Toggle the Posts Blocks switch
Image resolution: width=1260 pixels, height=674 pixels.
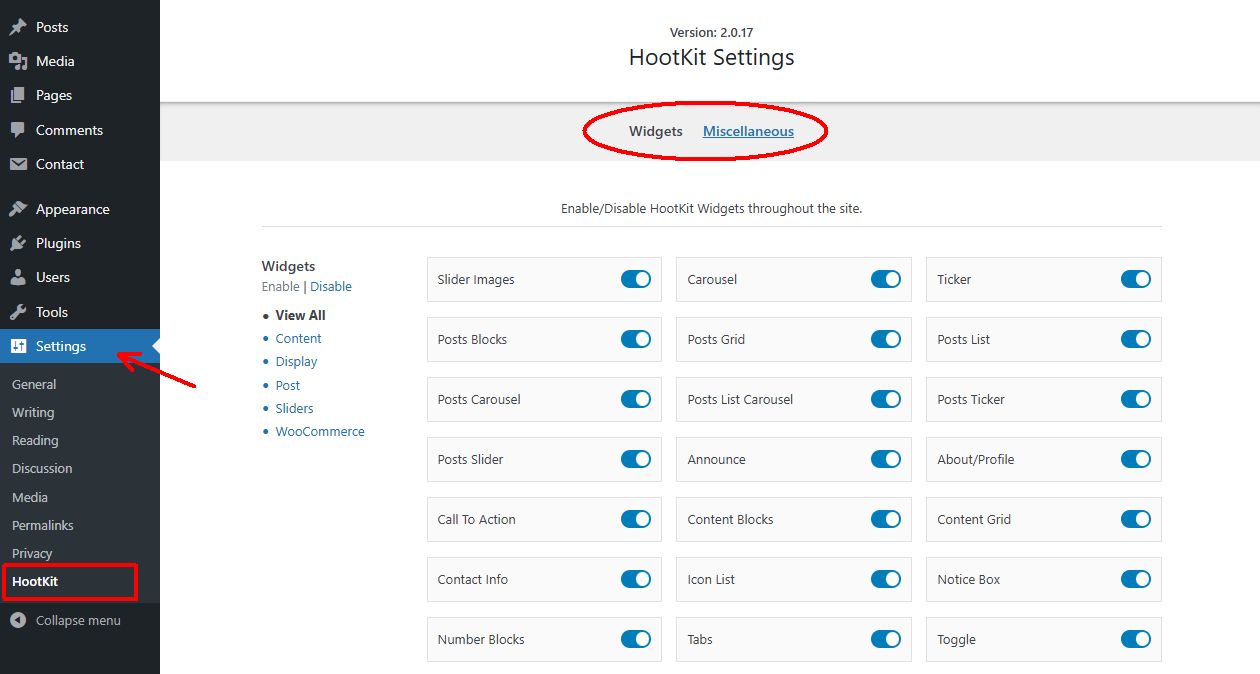636,339
